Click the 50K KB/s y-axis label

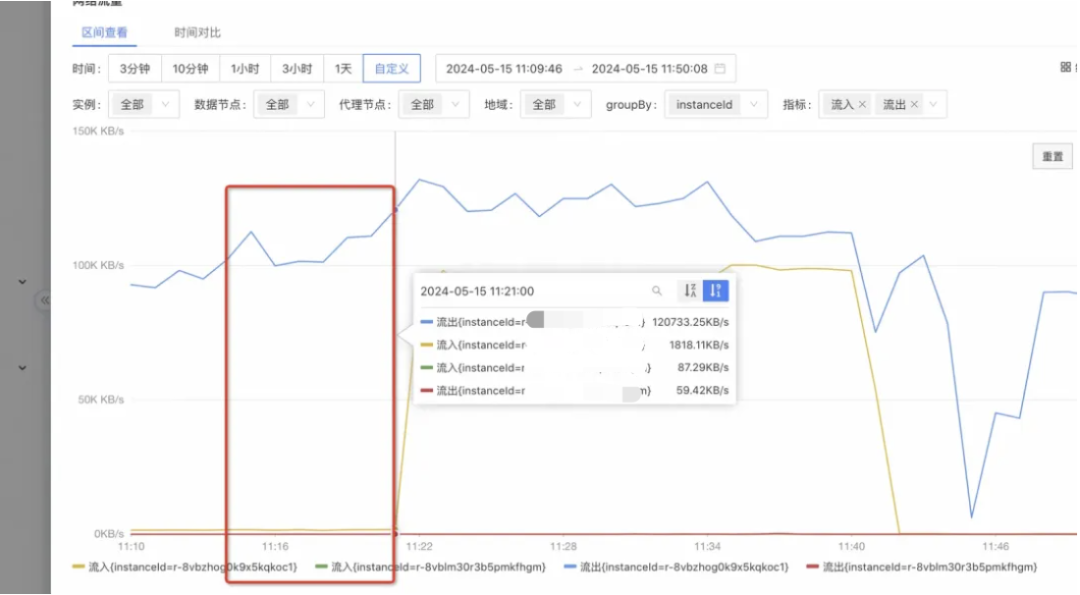[x=101, y=399]
